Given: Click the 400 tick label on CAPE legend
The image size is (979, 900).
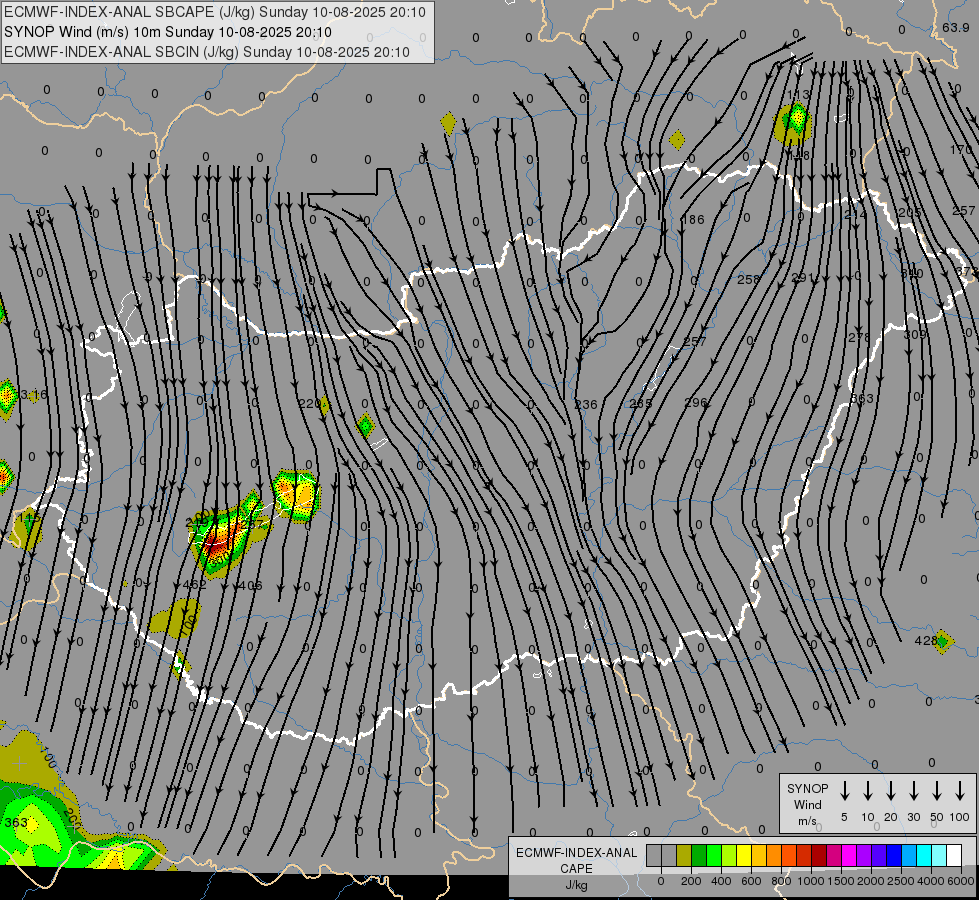Looking at the screenshot, I should [721, 881].
